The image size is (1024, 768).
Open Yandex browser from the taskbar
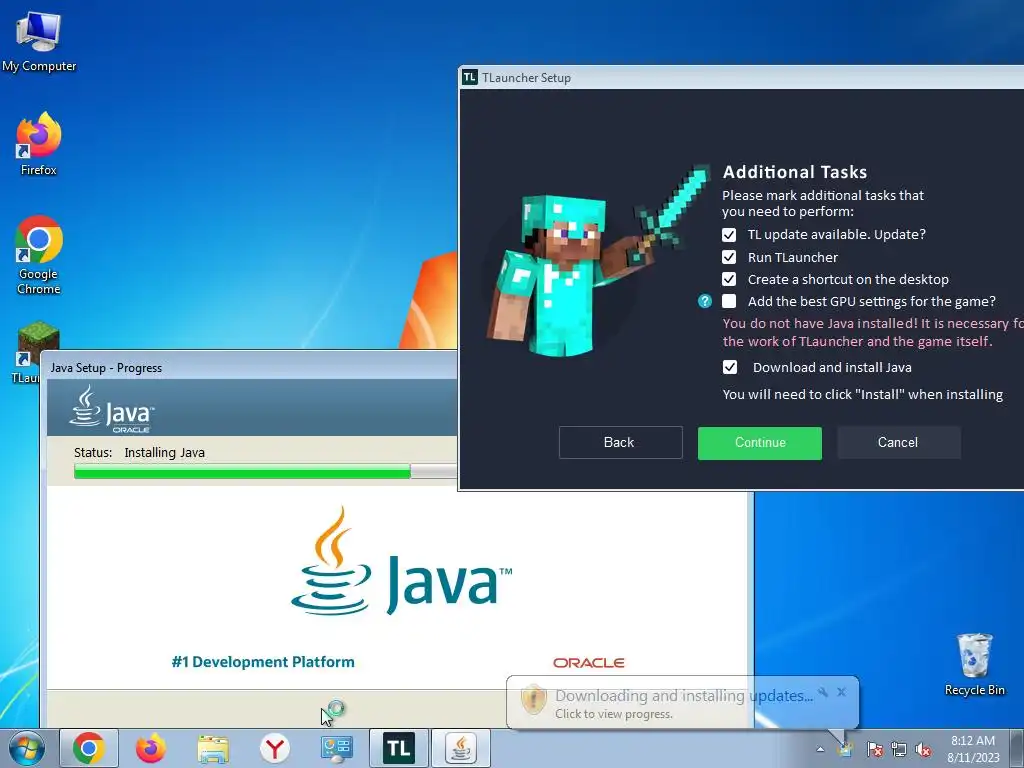275,748
